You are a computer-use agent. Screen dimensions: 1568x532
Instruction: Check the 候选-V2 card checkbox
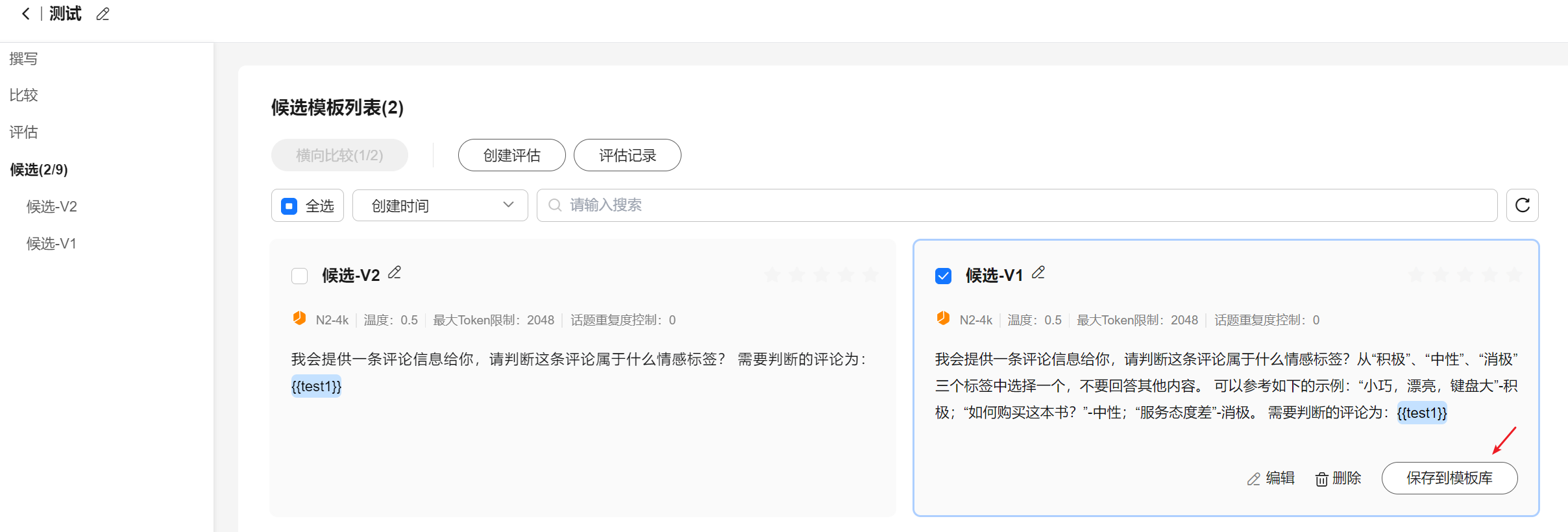click(x=299, y=276)
